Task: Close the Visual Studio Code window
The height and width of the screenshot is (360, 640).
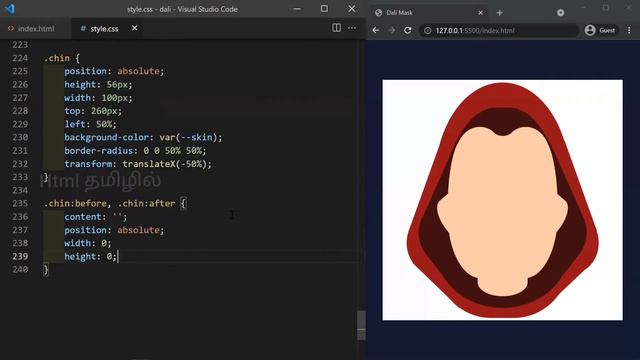Action: (x=352, y=9)
